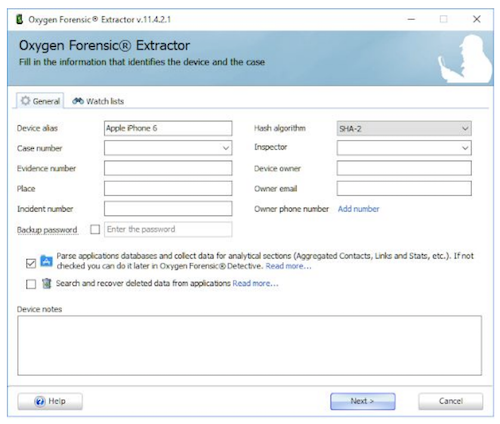Image resolution: width=500 pixels, height=424 pixels.
Task: Click the Case number combo box field
Action: pos(168,148)
